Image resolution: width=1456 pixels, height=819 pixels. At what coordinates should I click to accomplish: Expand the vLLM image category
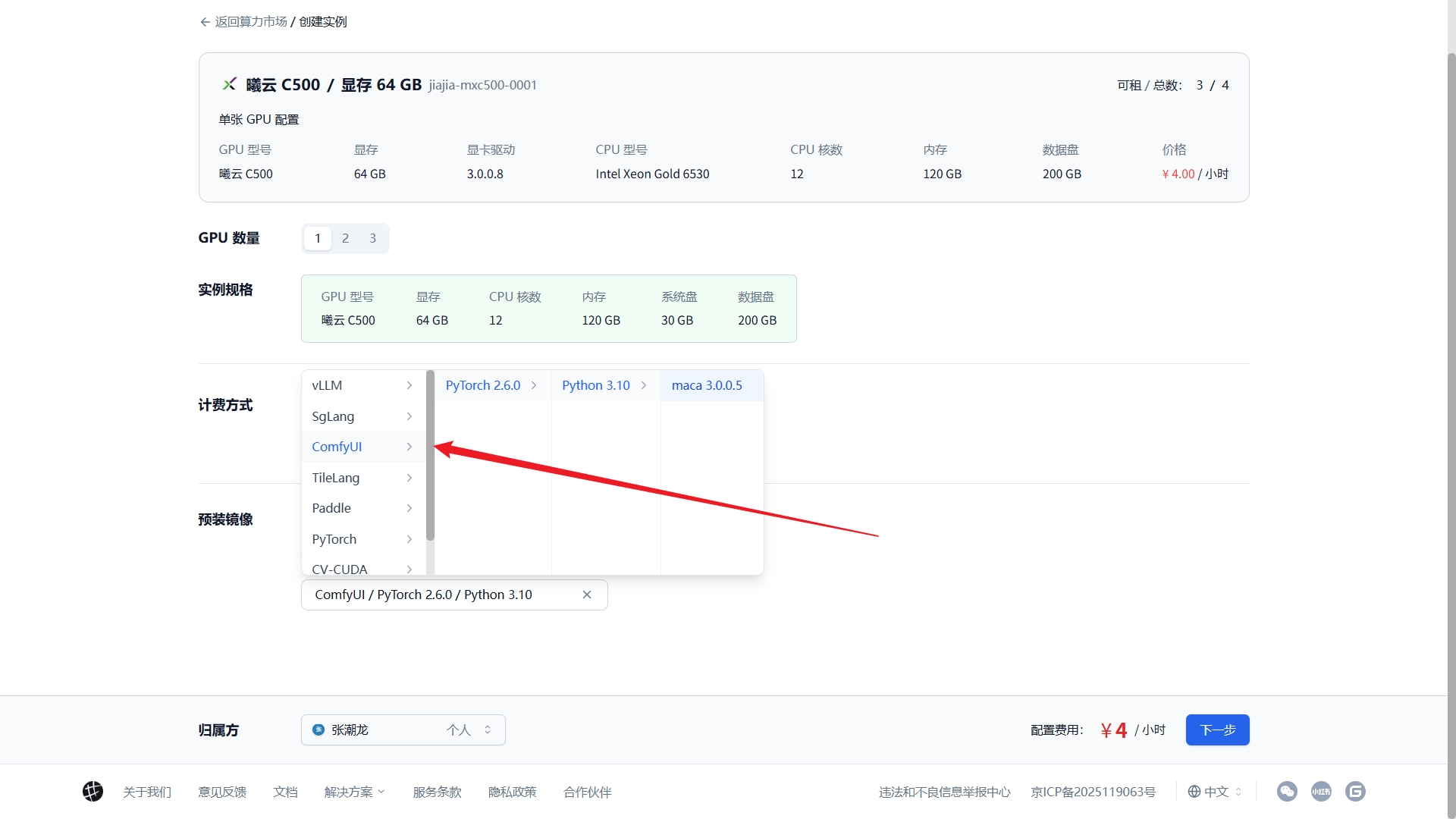(362, 385)
